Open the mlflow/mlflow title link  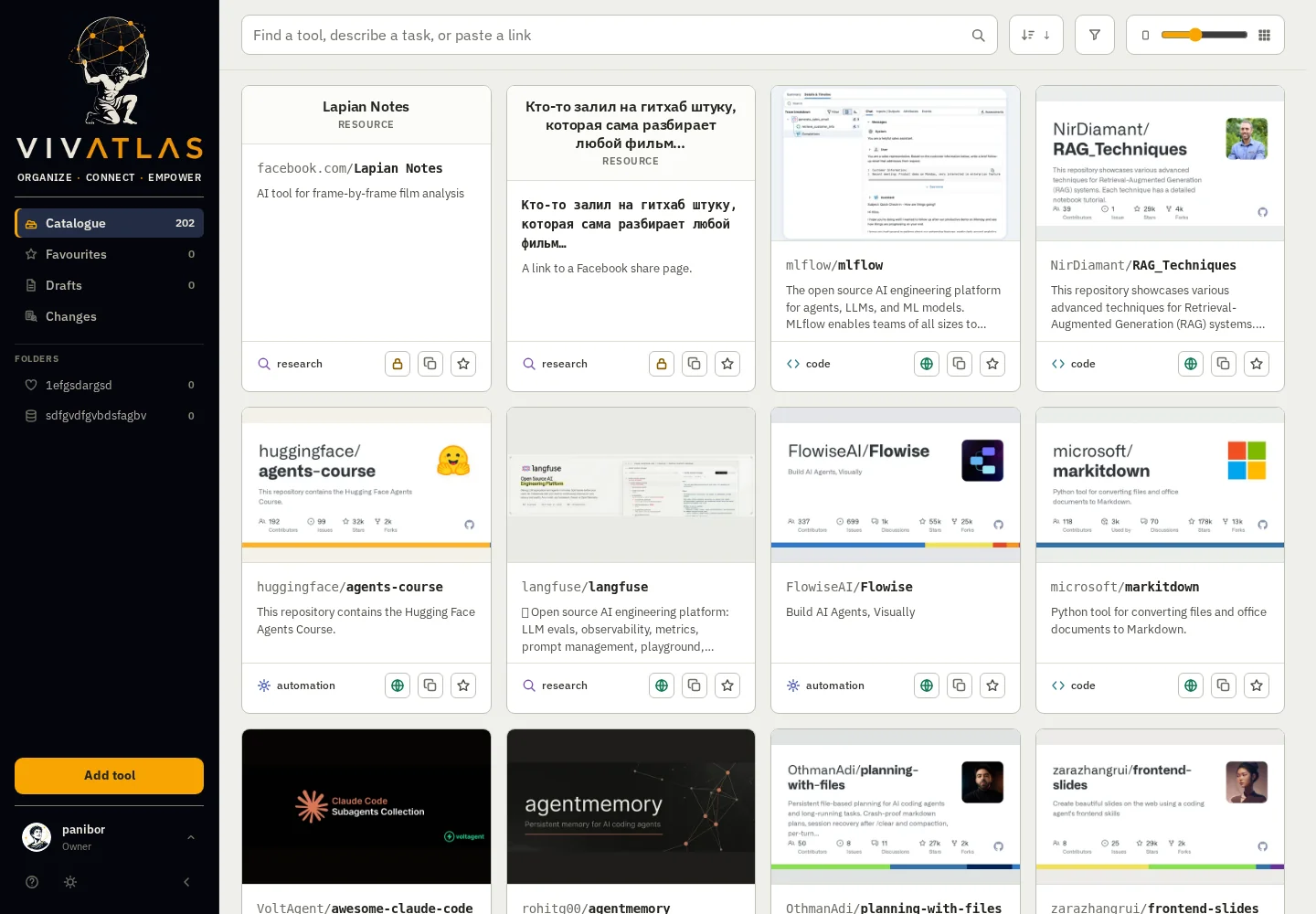834,265
